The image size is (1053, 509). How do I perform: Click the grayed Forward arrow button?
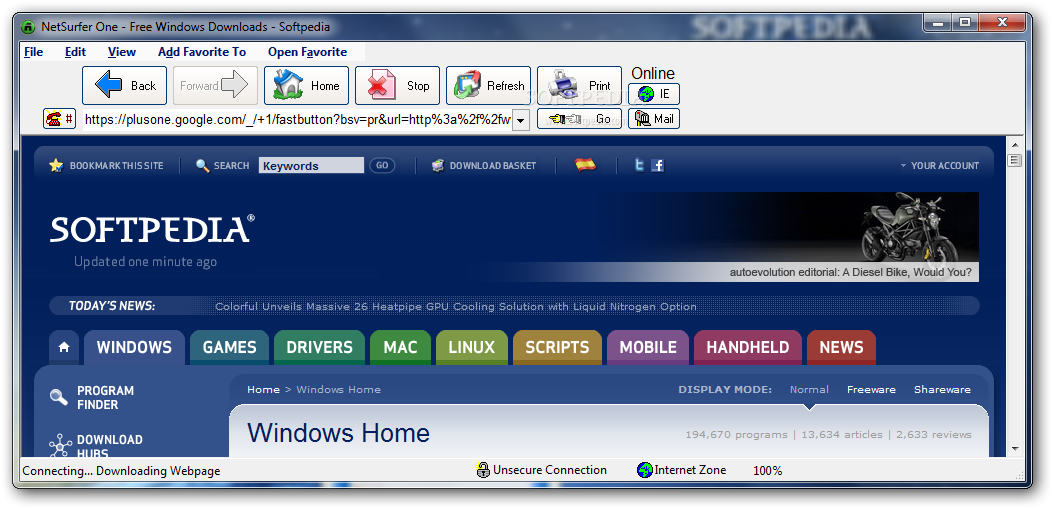[215, 85]
